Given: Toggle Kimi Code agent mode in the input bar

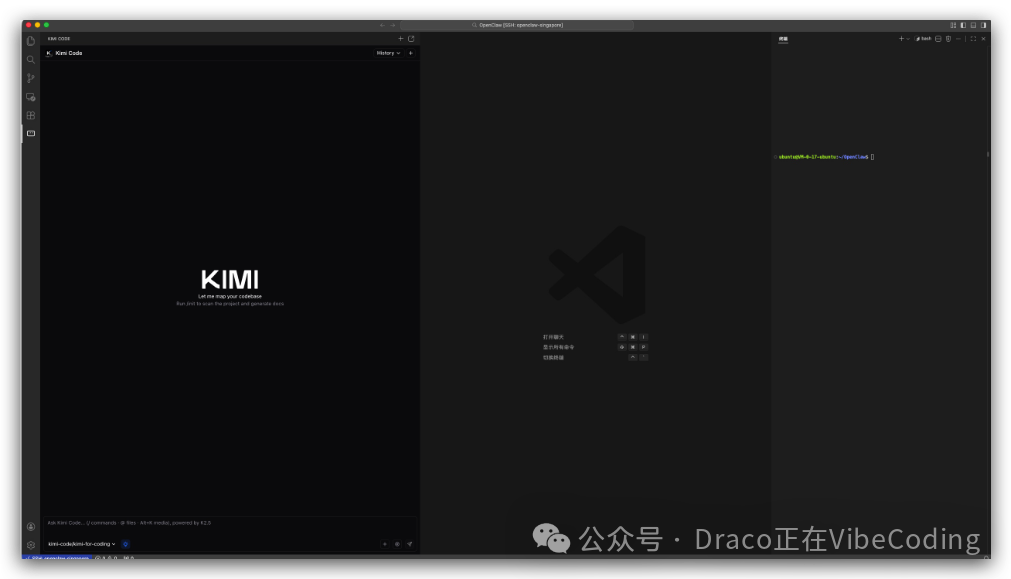Looking at the screenshot, I should click(125, 543).
